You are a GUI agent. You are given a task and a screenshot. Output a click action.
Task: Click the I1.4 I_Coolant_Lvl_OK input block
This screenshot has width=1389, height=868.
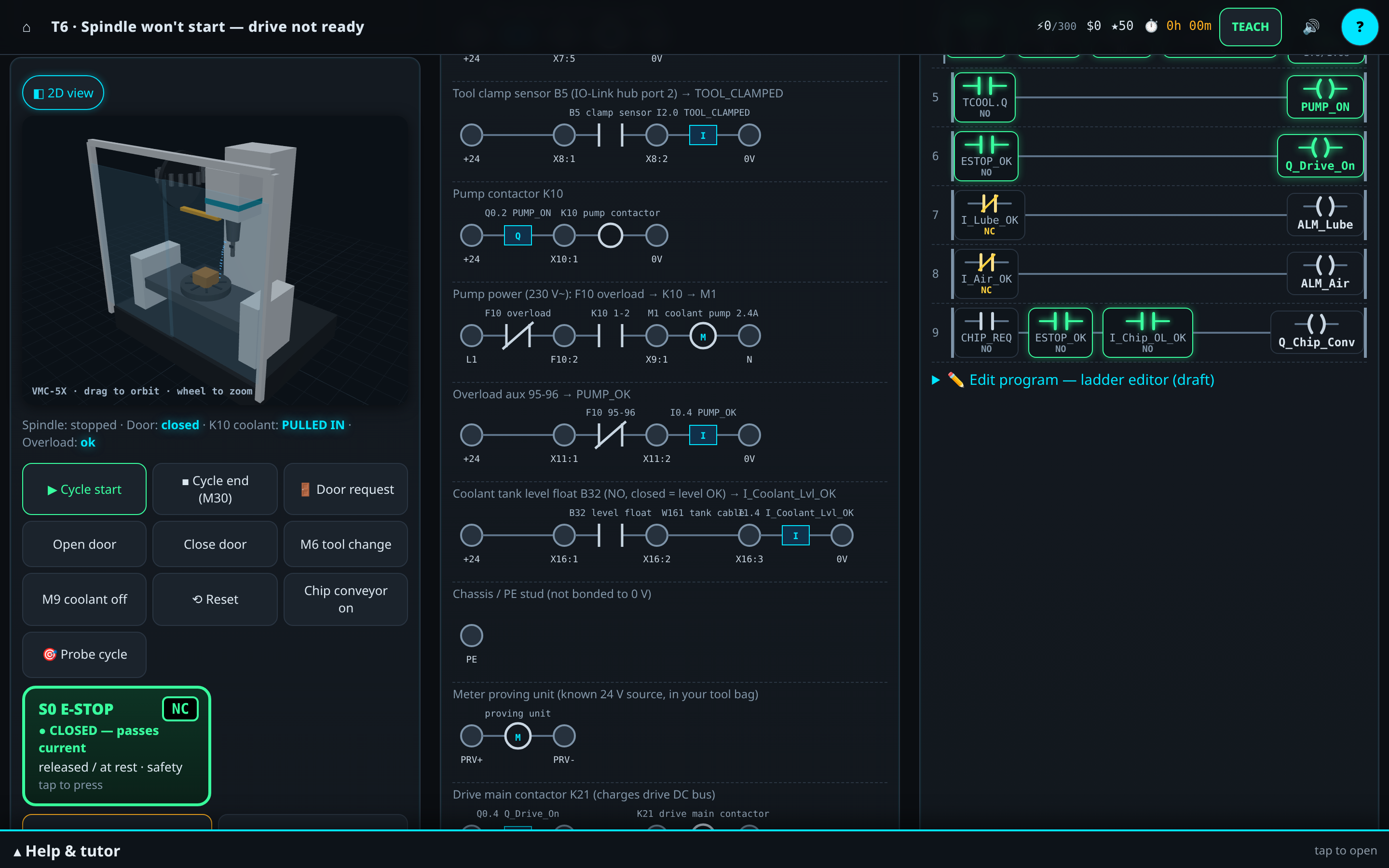(795, 536)
